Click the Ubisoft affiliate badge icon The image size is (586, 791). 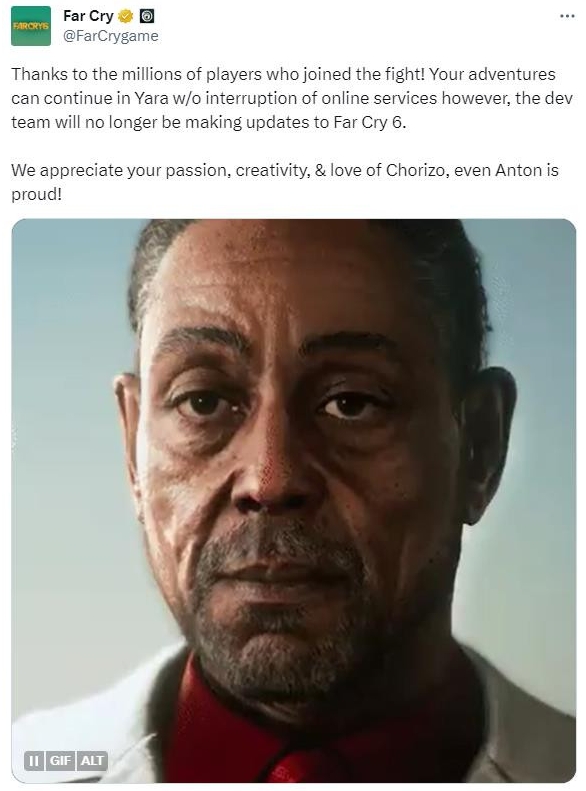[147, 17]
